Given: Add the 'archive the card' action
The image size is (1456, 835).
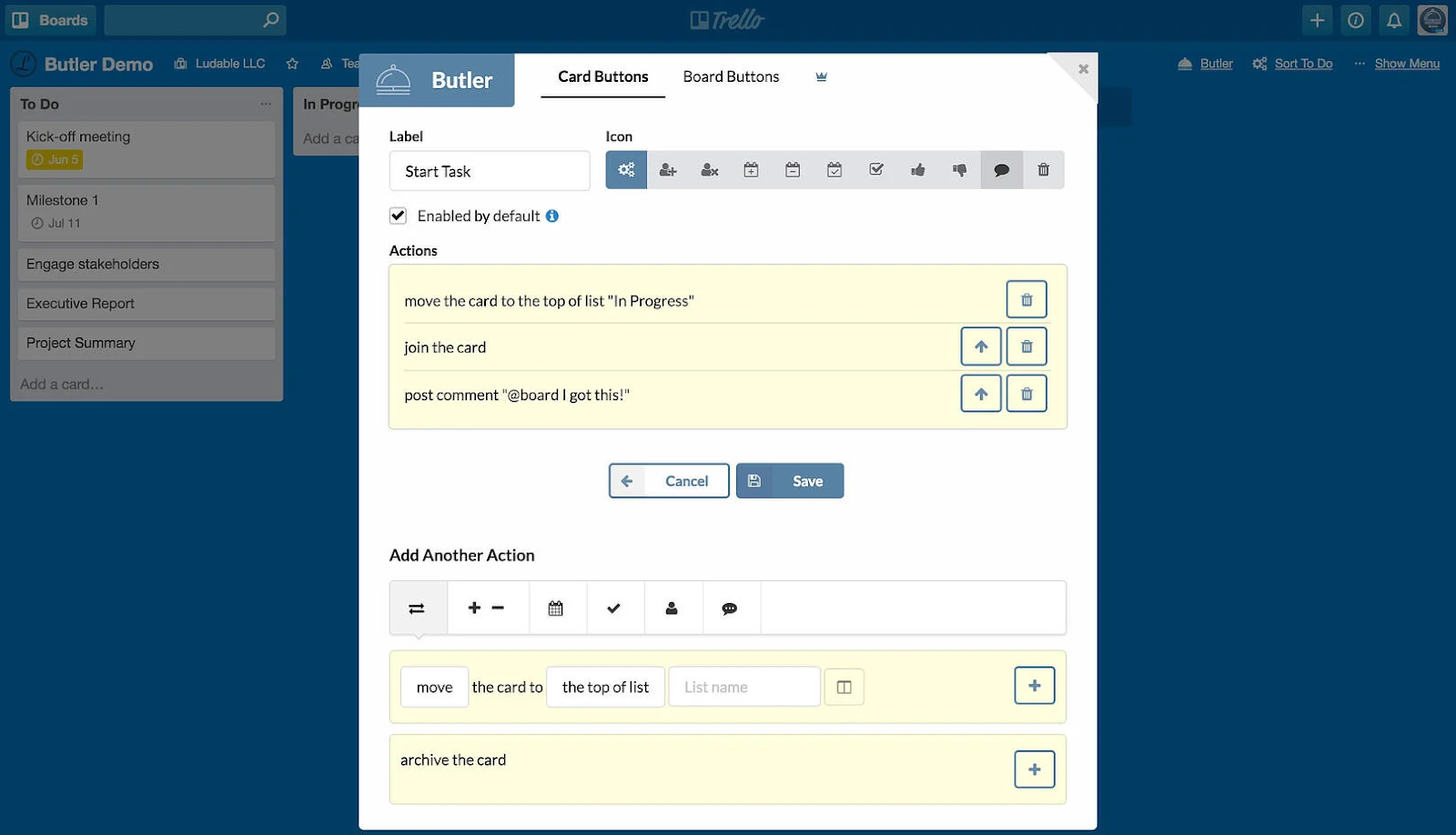Looking at the screenshot, I should pyautogui.click(x=1035, y=770).
